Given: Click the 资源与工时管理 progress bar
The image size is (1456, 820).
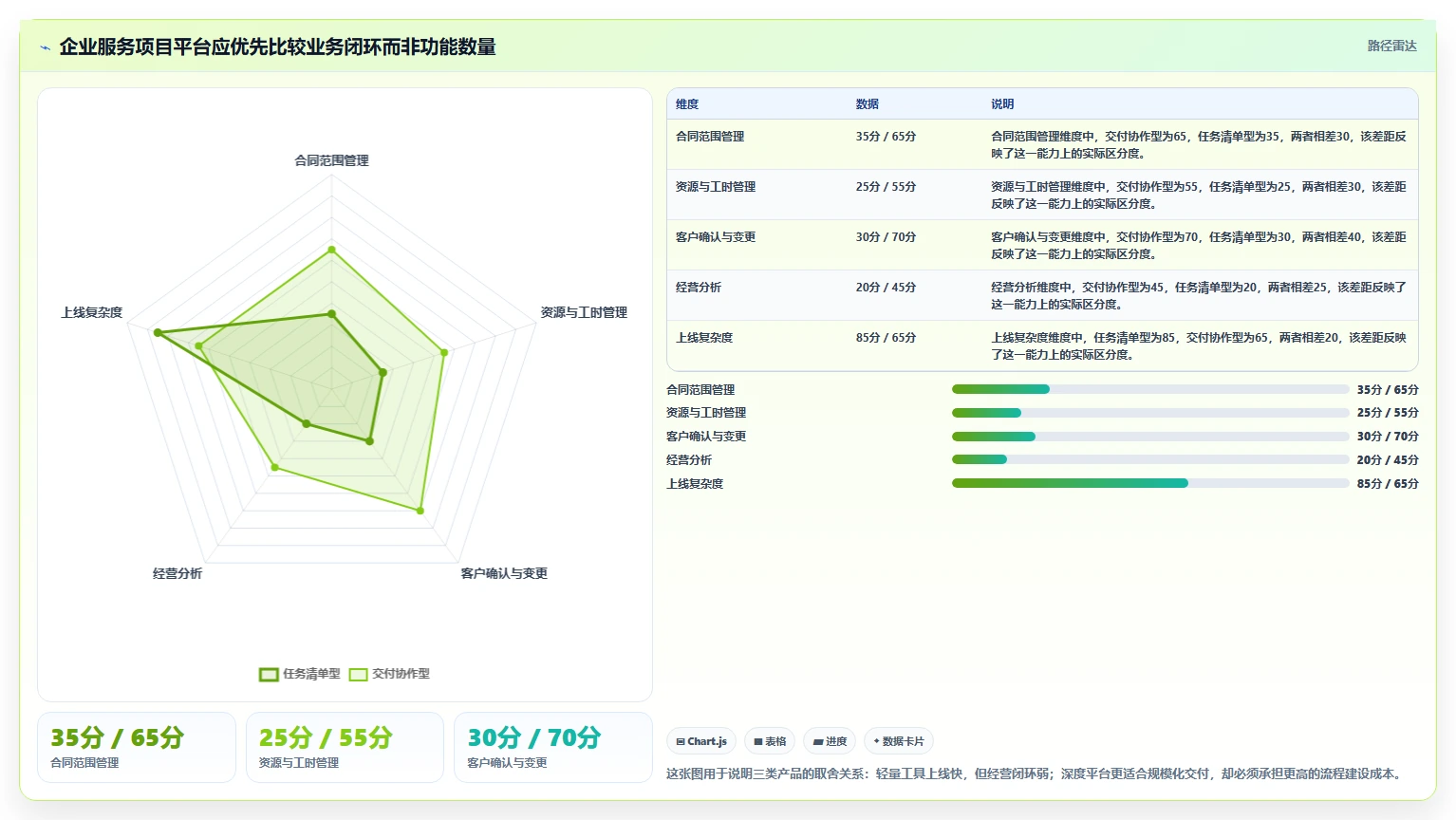Looking at the screenshot, I should [x=1150, y=413].
